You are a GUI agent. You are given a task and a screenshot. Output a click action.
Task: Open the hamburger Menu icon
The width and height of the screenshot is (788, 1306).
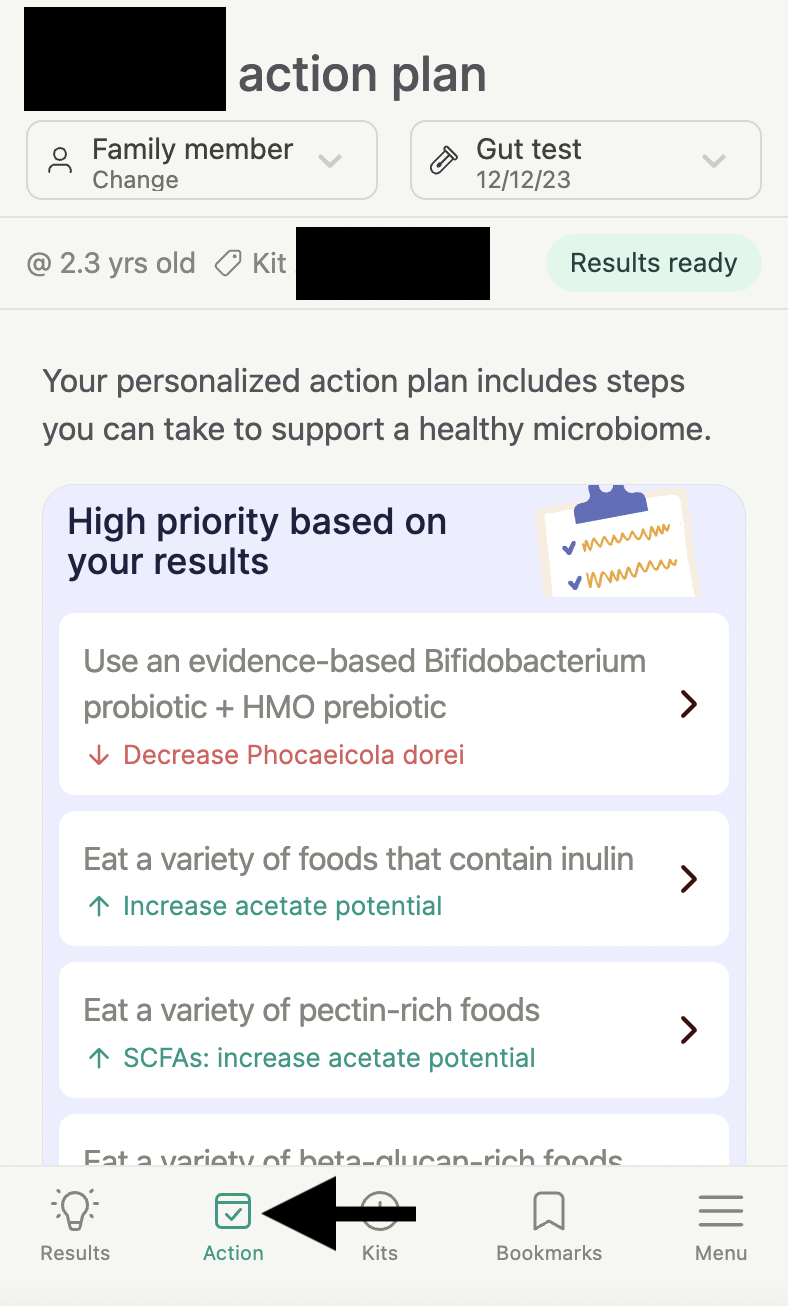(x=721, y=1211)
